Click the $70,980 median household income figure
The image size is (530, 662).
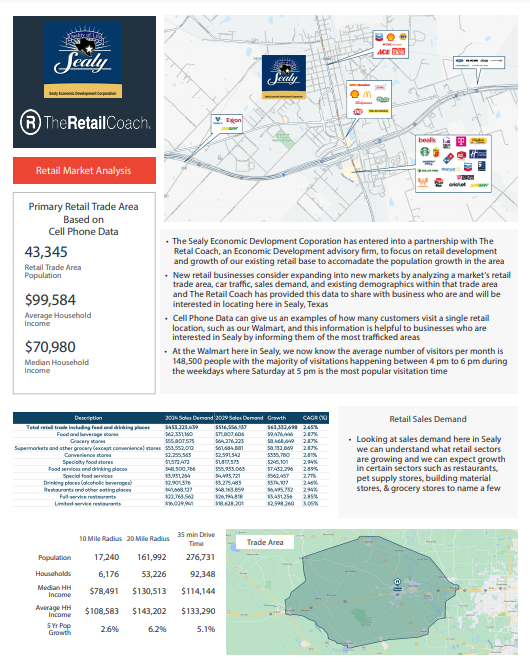pos(50,347)
